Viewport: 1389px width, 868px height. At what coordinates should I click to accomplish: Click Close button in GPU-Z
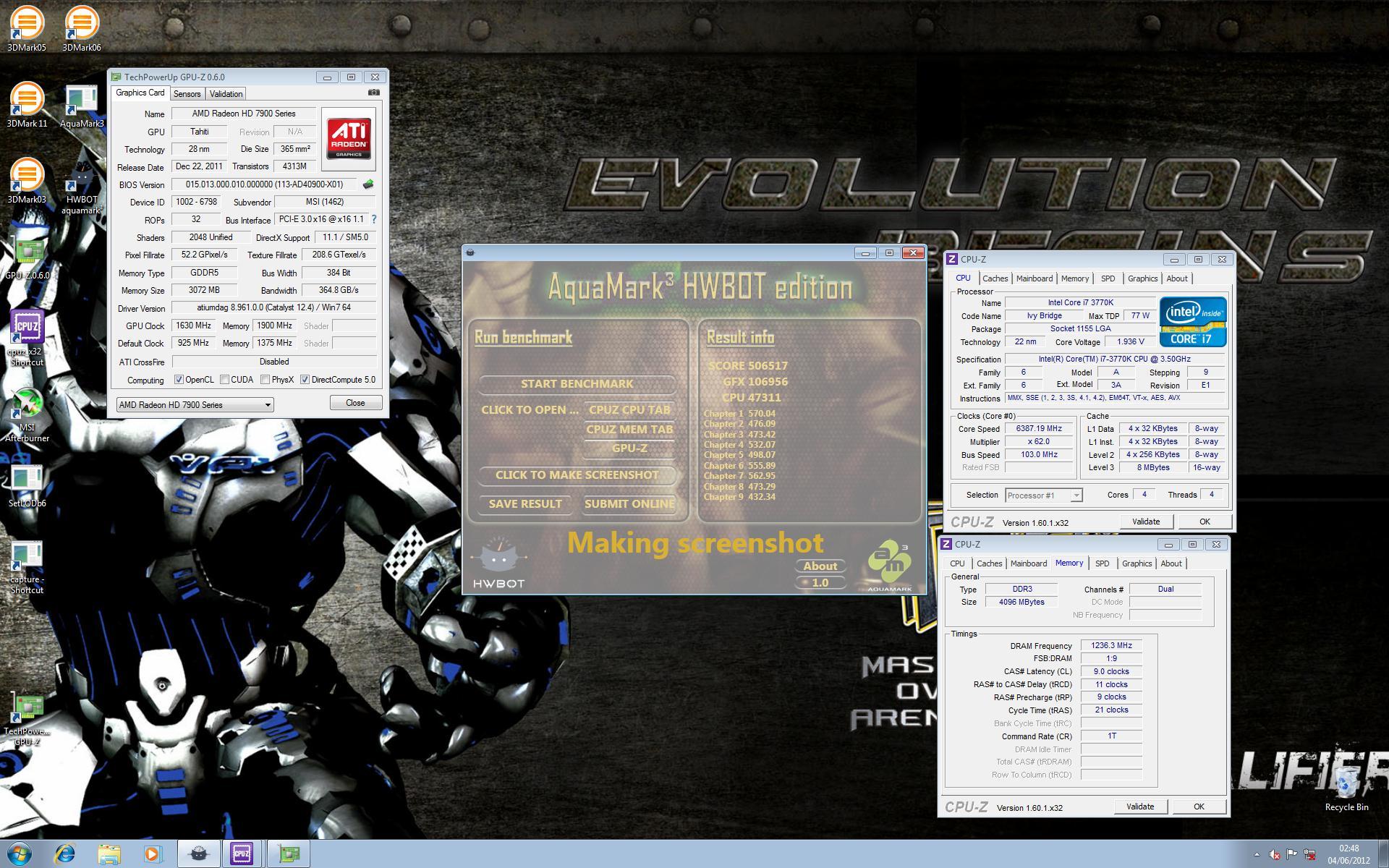355,403
